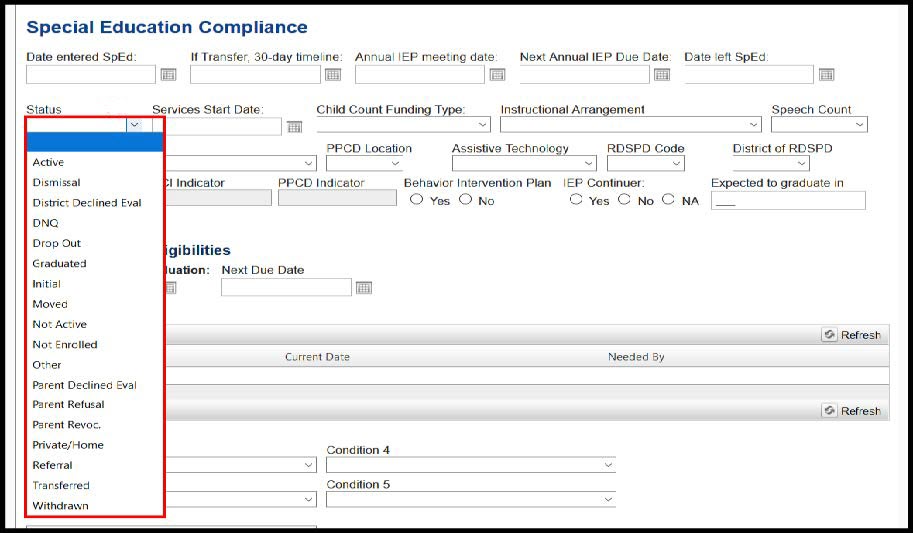913x533 pixels.
Task: Open calendar for Next Annual IEP Due Date
Action: point(661,75)
